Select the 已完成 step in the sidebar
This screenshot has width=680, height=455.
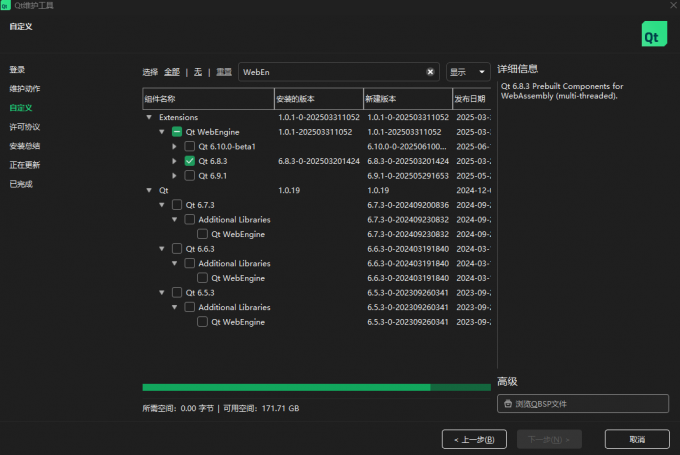[21, 184]
